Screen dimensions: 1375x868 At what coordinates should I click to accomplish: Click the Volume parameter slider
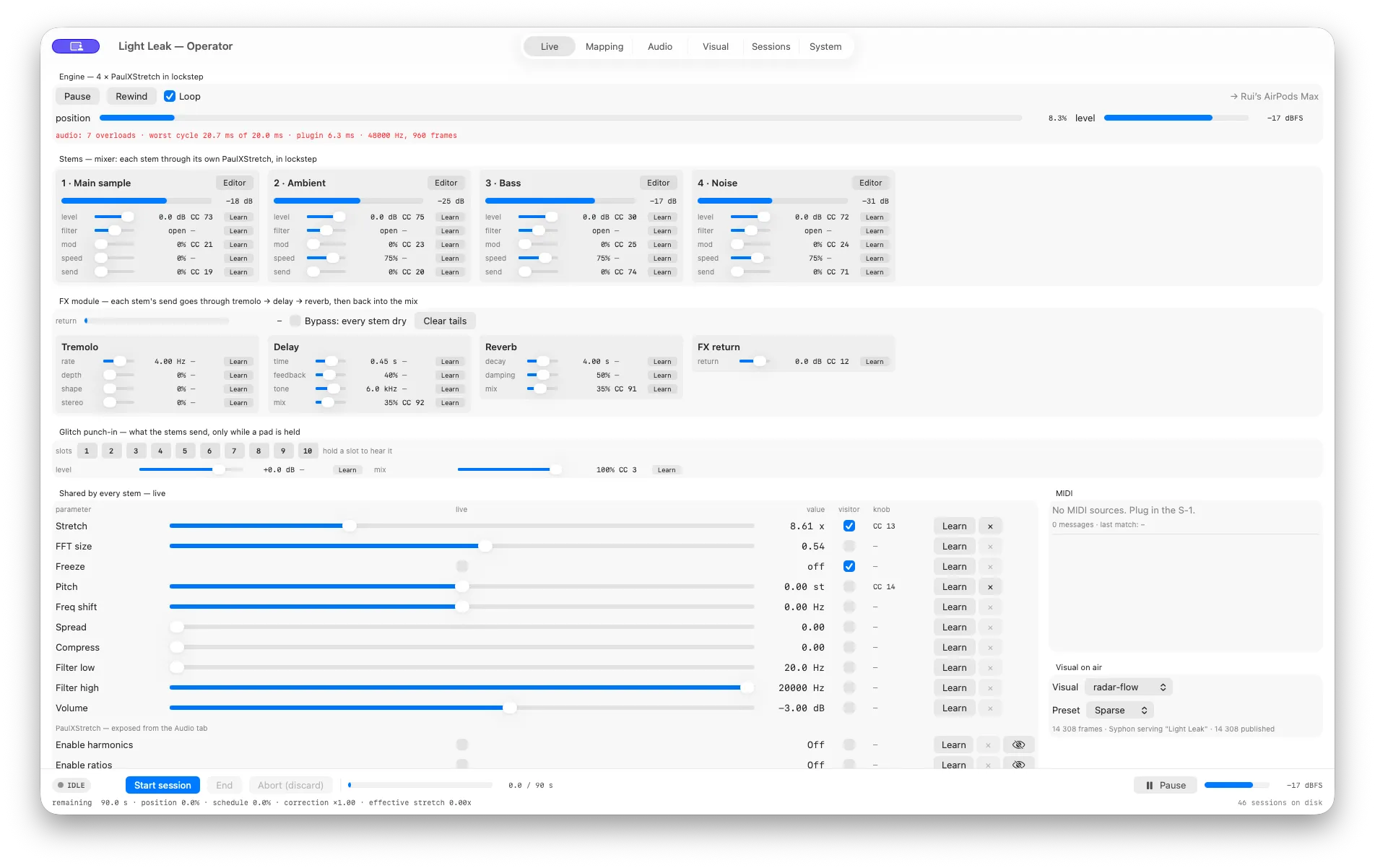click(462, 708)
